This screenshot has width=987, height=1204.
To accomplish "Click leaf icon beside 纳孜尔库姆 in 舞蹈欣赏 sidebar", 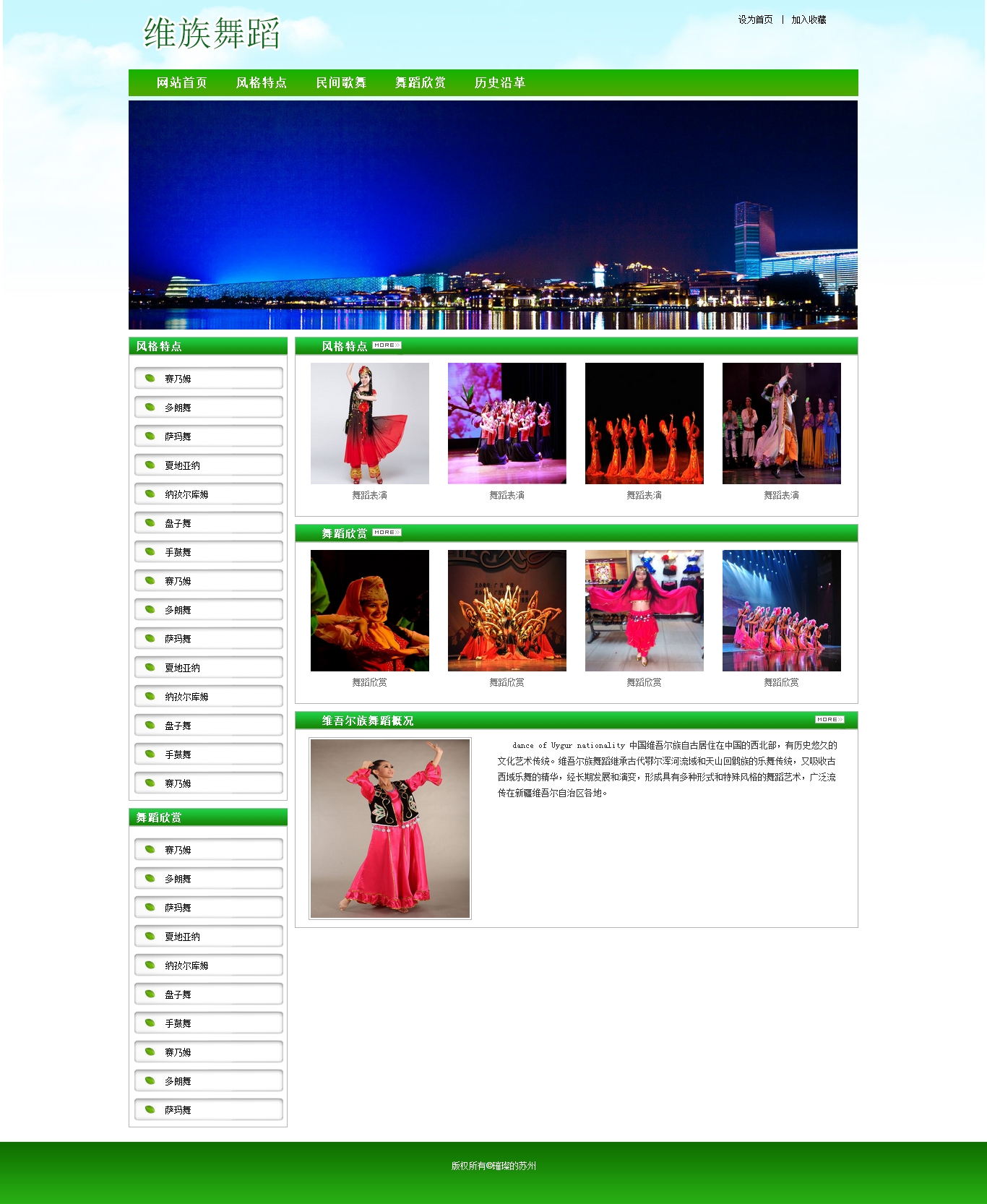I will tap(150, 965).
